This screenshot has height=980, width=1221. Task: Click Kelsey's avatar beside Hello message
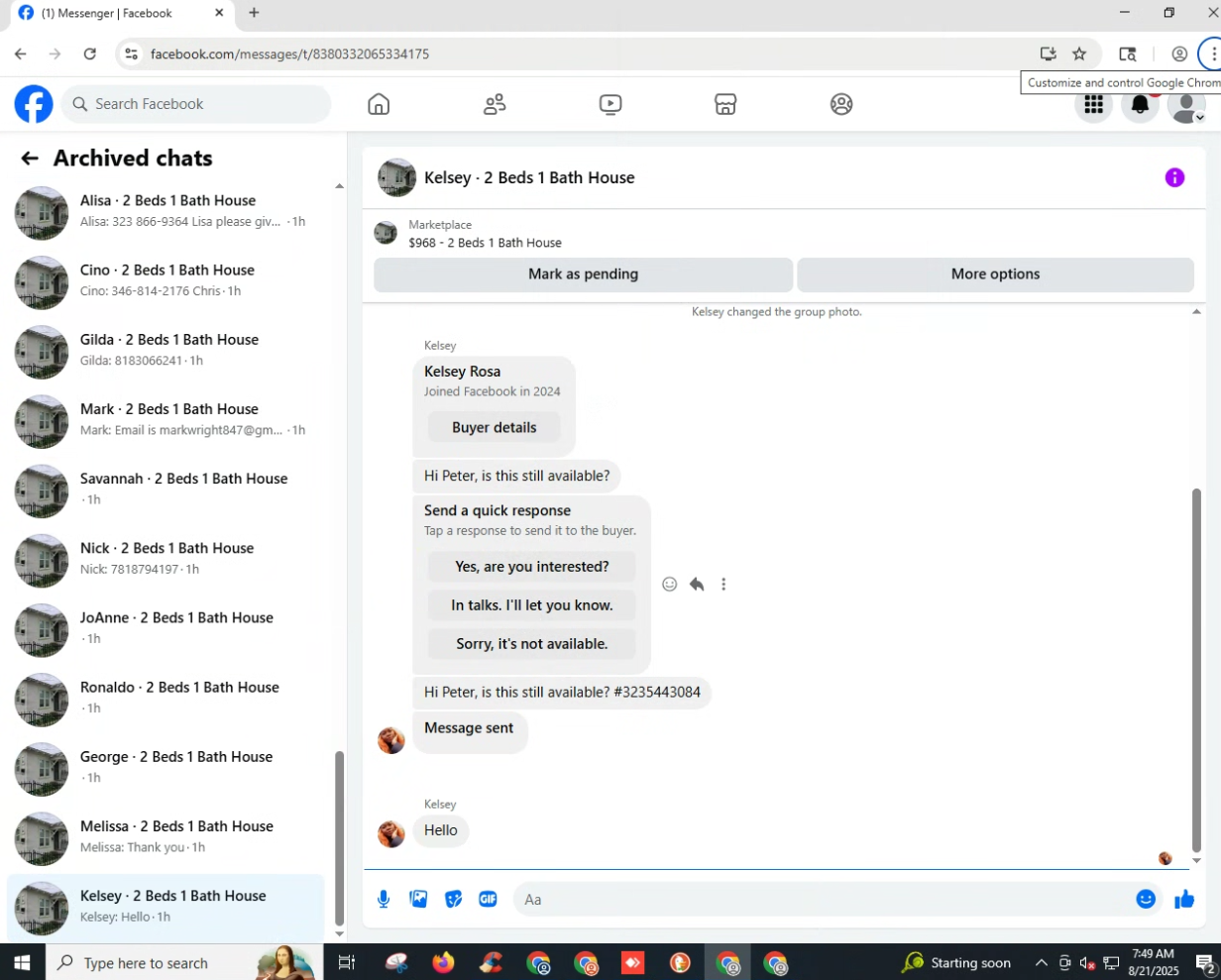coord(391,833)
